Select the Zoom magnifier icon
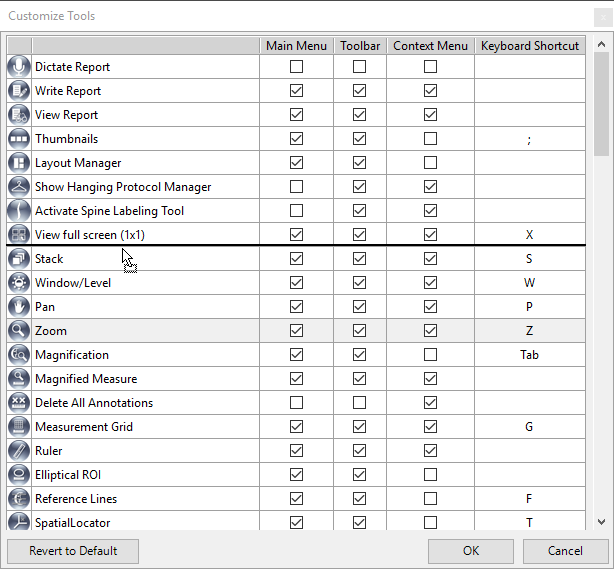The height and width of the screenshot is (569, 614). [x=19, y=331]
